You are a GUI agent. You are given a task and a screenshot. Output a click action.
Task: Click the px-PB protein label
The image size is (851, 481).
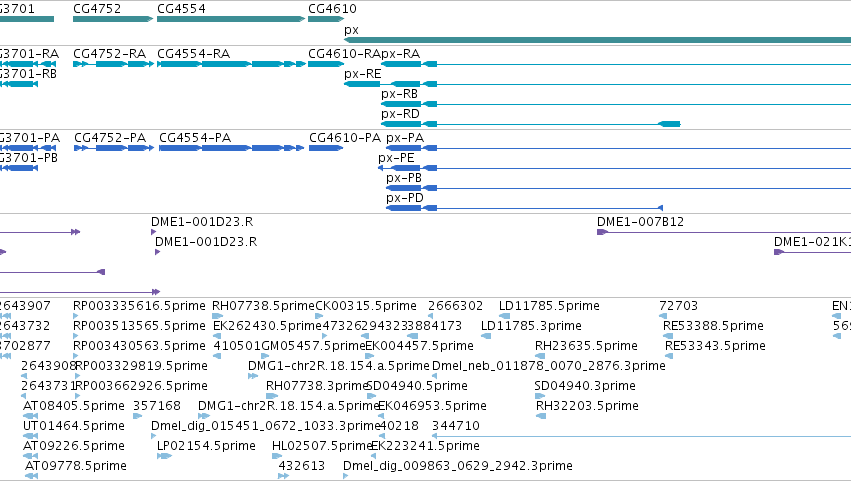pos(404,178)
